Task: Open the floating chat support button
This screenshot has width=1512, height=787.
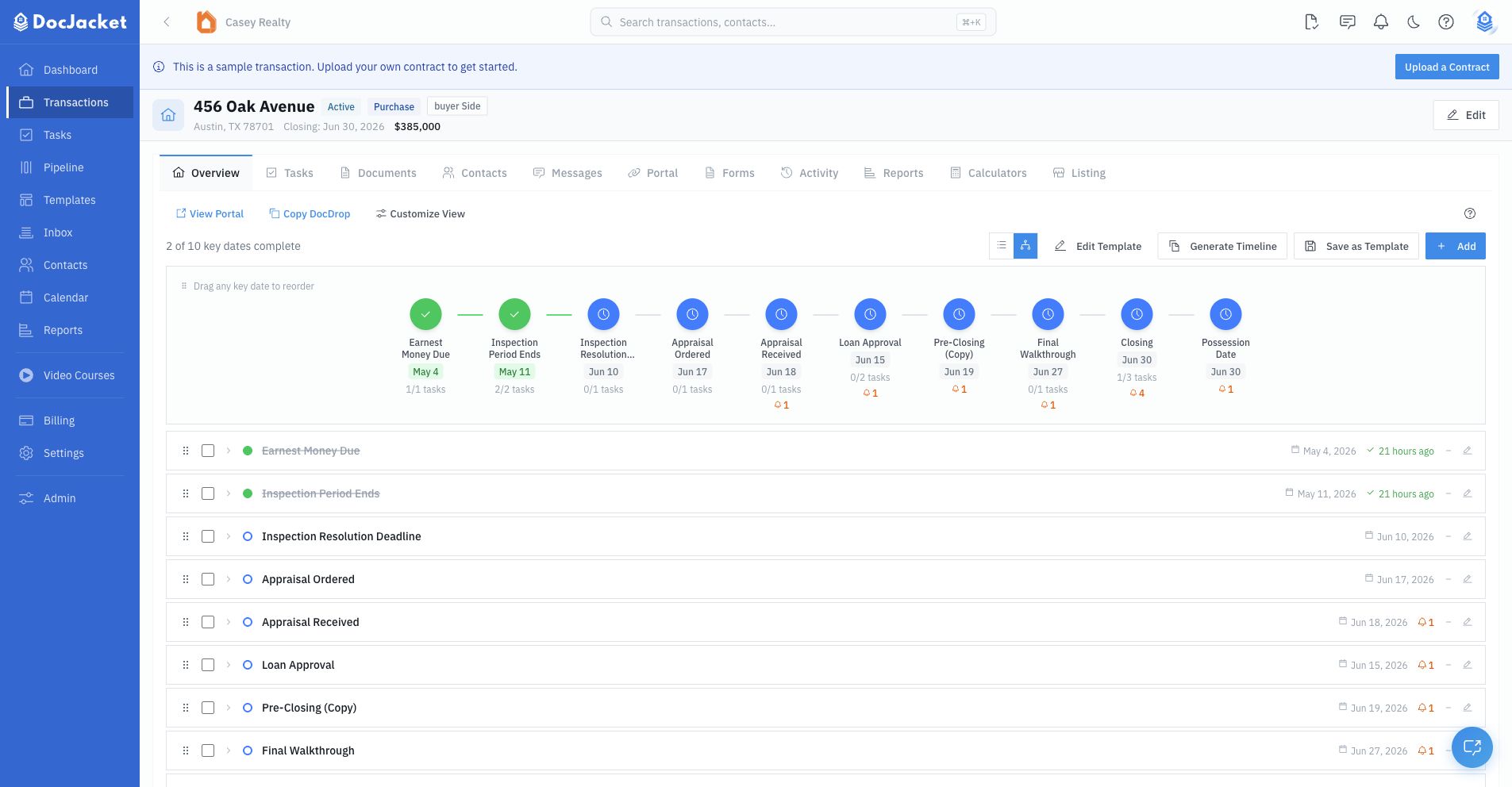Action: pyautogui.click(x=1472, y=747)
